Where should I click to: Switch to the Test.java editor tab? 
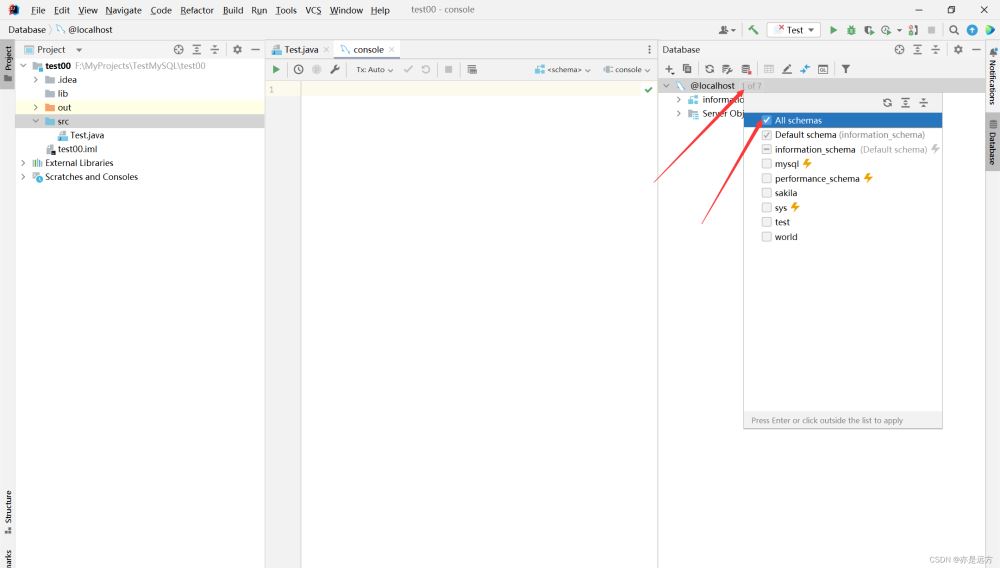click(300, 49)
